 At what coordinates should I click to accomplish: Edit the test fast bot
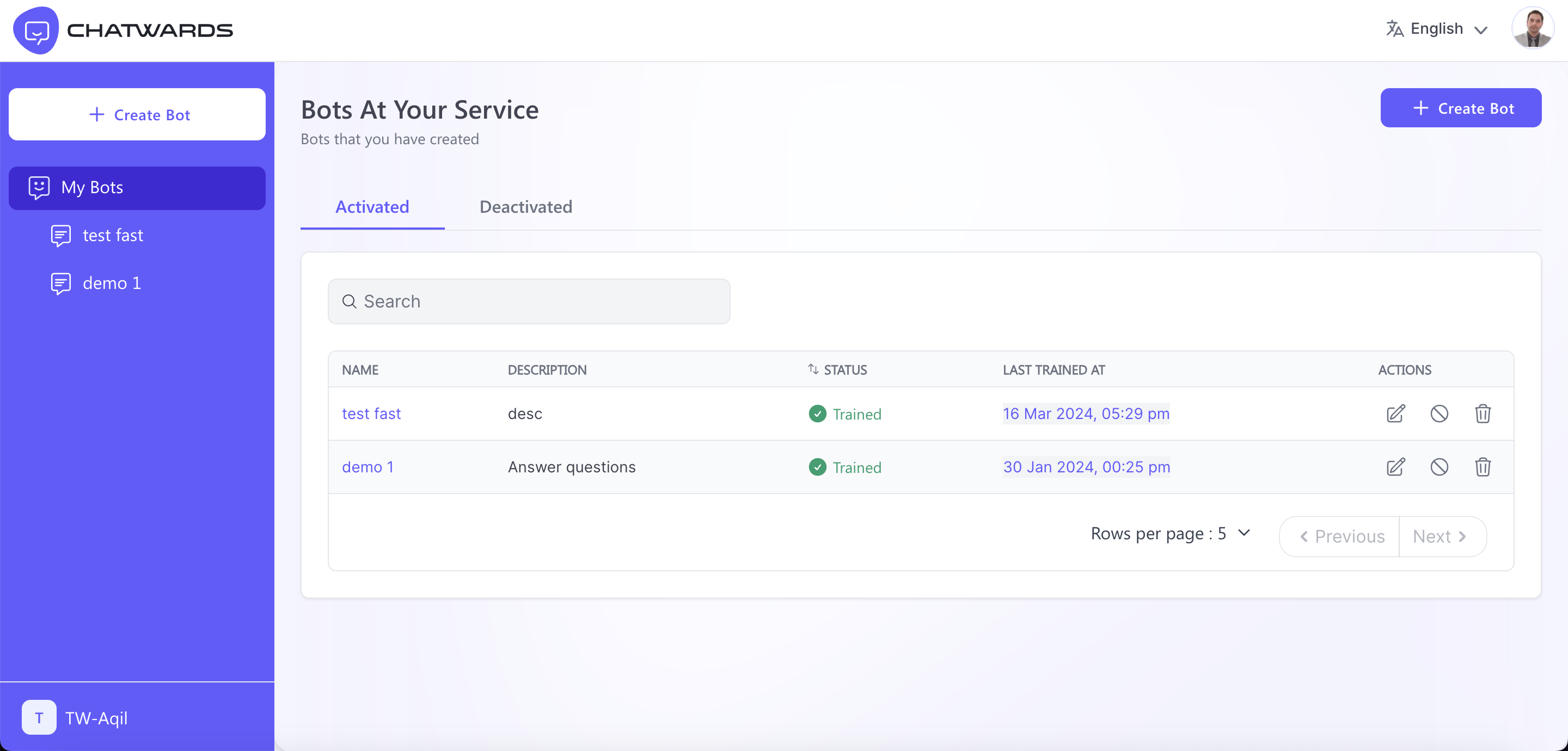click(x=1395, y=414)
